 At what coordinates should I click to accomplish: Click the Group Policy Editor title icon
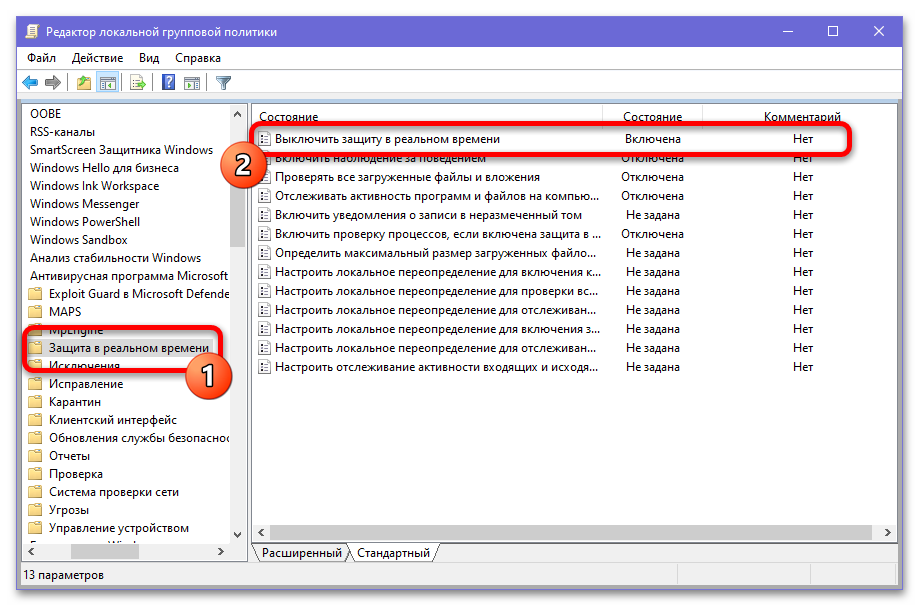[x=32, y=32]
